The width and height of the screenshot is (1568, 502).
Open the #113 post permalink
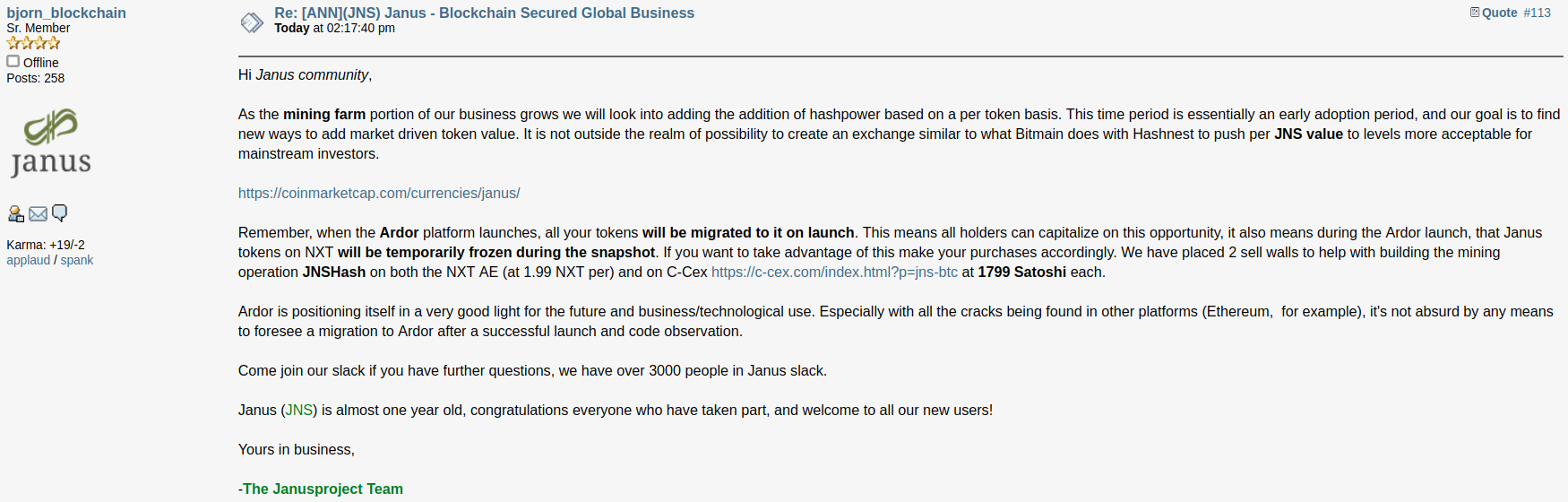tap(1537, 13)
